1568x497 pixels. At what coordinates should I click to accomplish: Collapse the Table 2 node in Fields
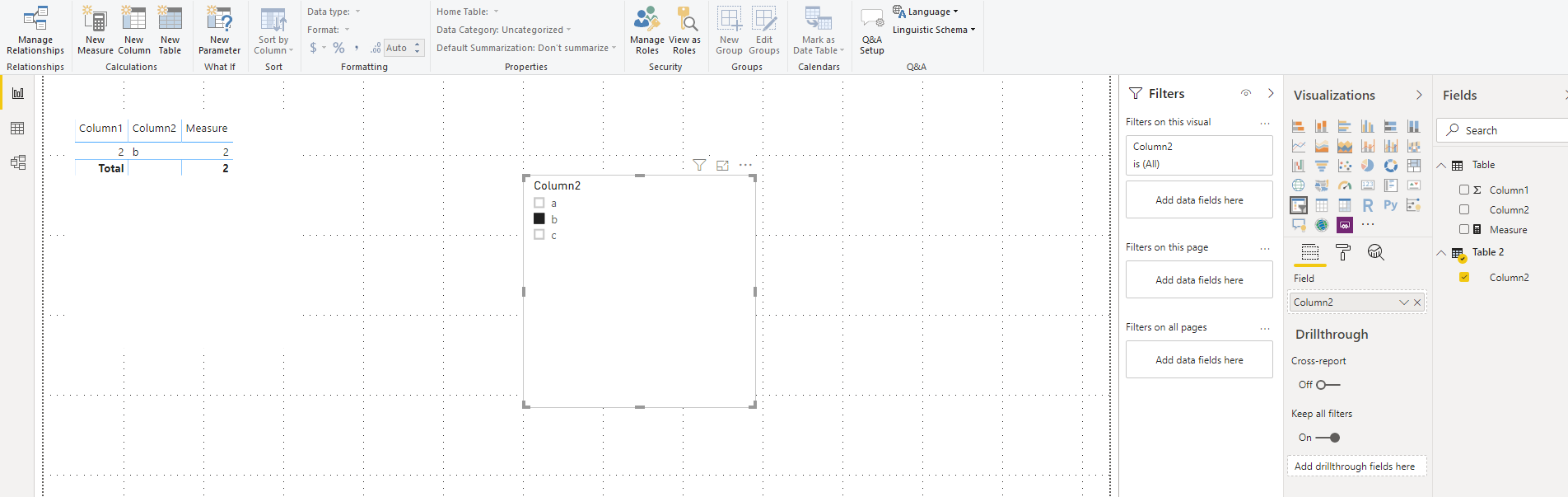click(1441, 253)
